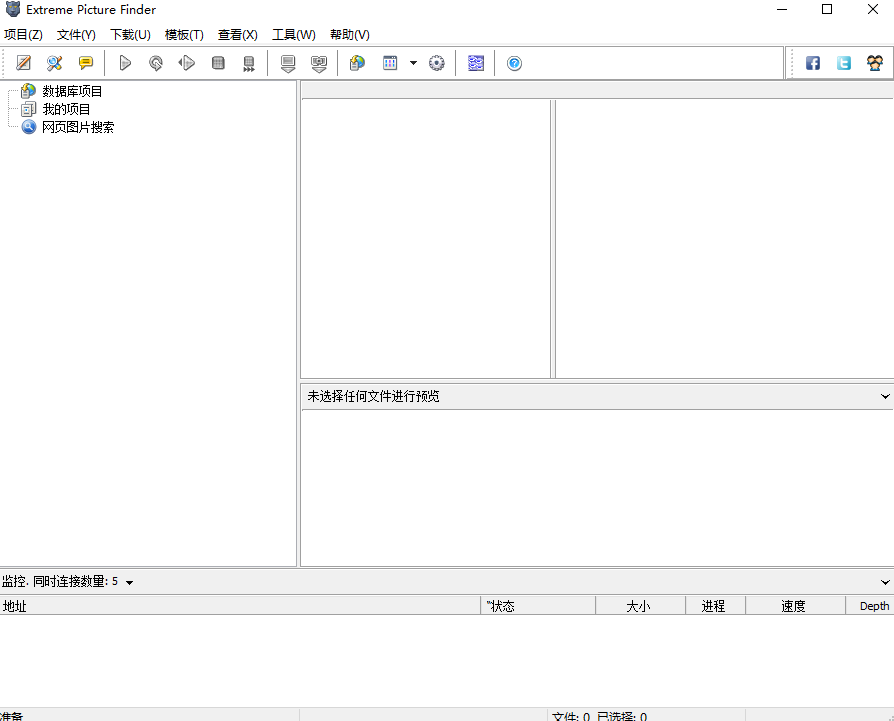The height and width of the screenshot is (721, 894).
Task: Stop download with the square icon
Action: point(218,63)
